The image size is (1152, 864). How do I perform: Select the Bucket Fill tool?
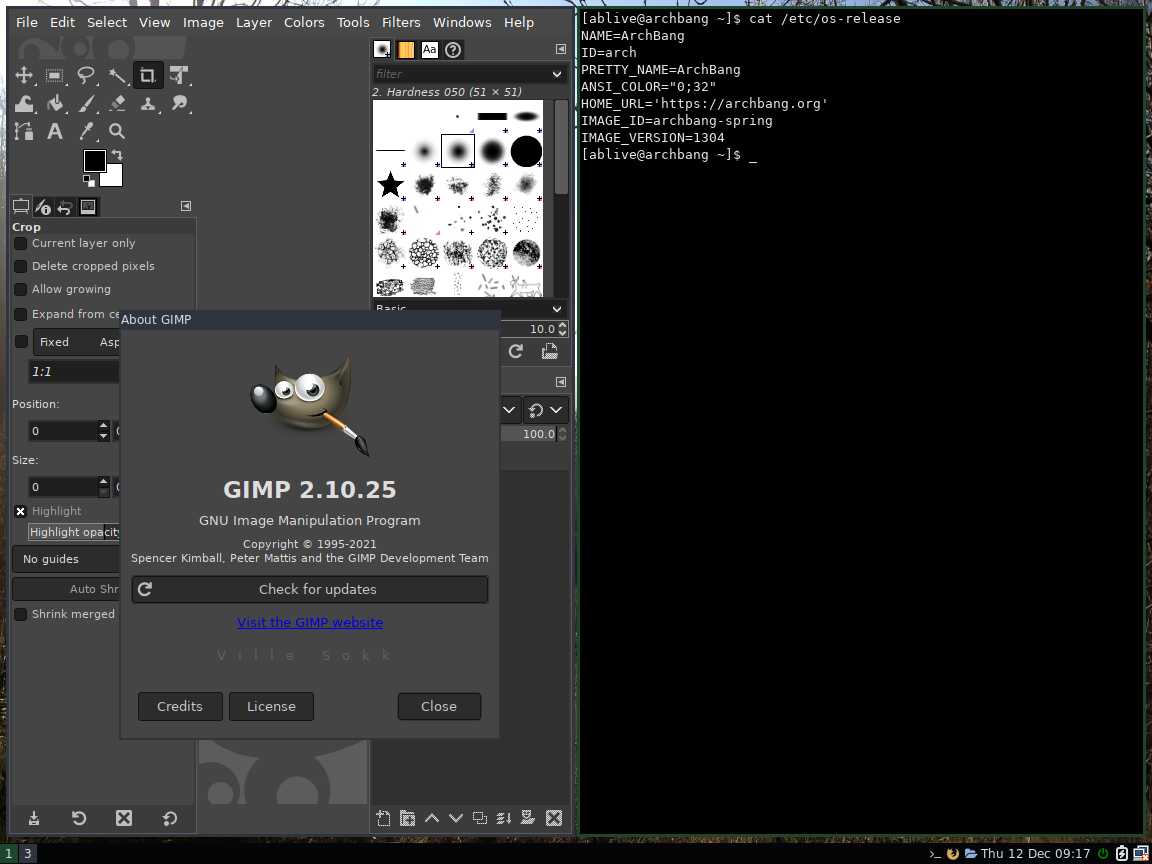(54, 104)
